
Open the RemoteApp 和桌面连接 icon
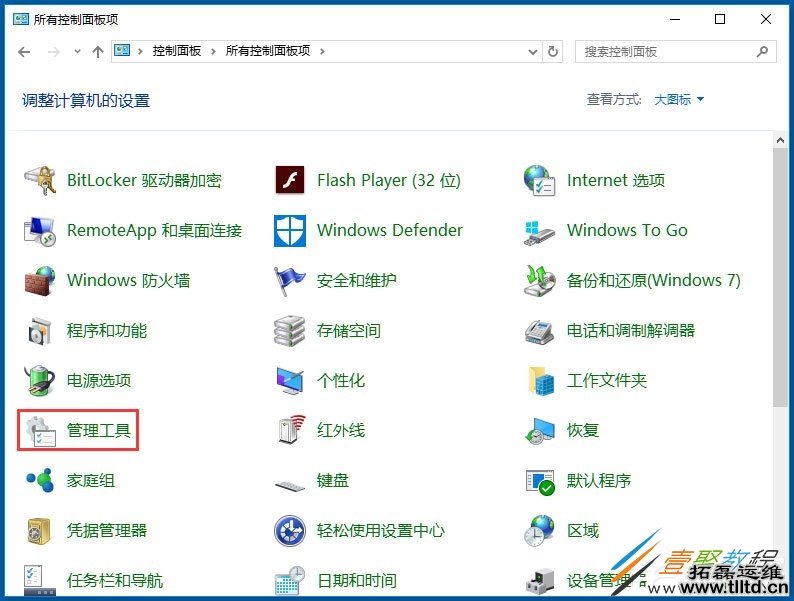click(x=39, y=231)
